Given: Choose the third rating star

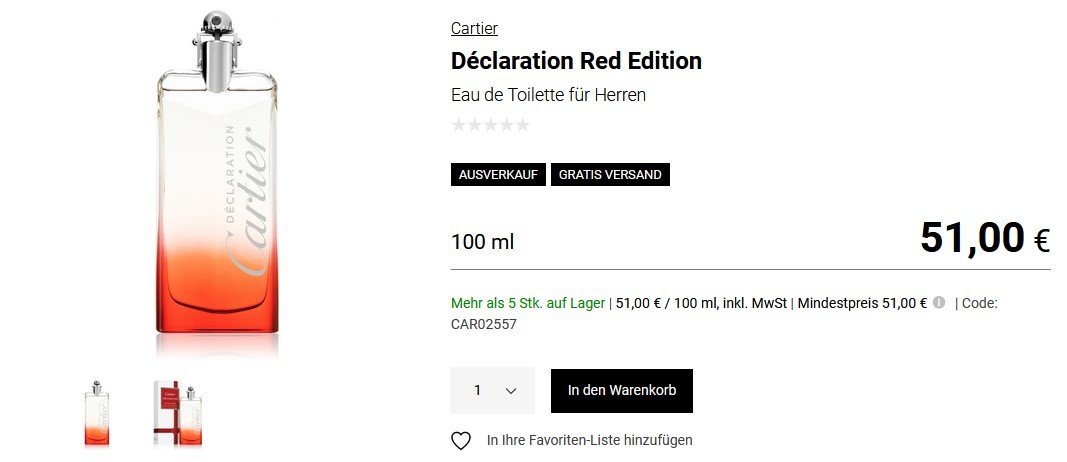Looking at the screenshot, I should point(491,125).
